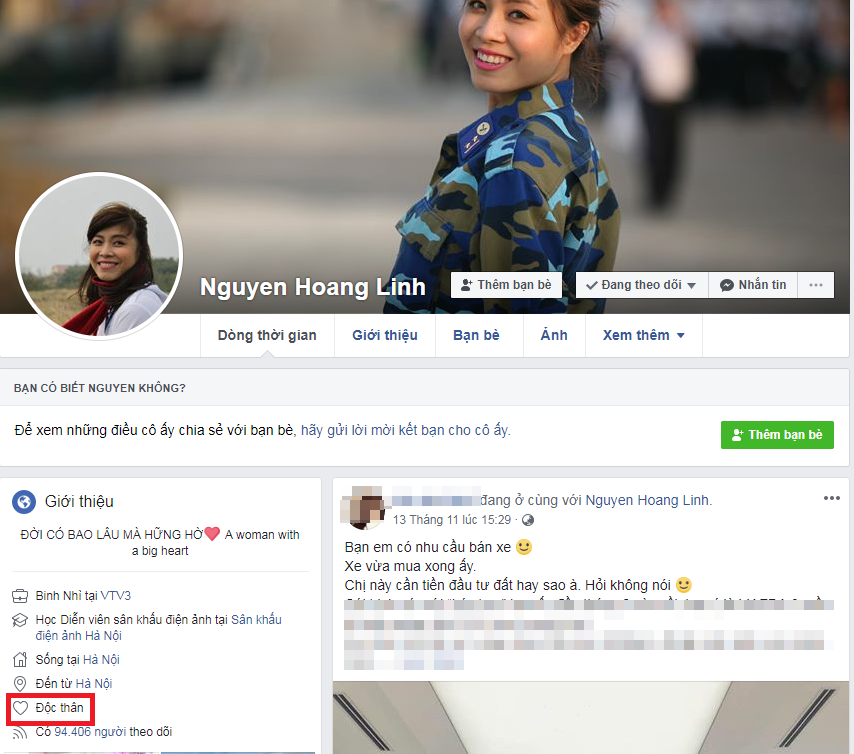854x754 pixels.
Task: Click the briefcase work icon
Action: 19,596
